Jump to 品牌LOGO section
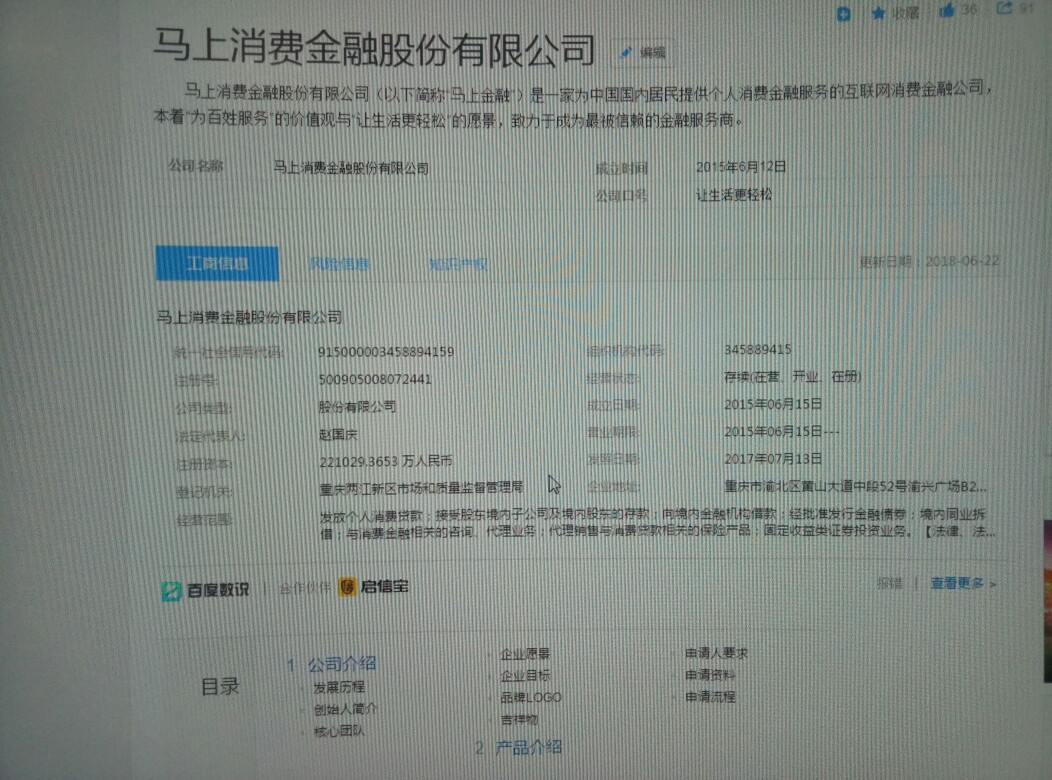This screenshot has height=780, width=1052. [531, 698]
